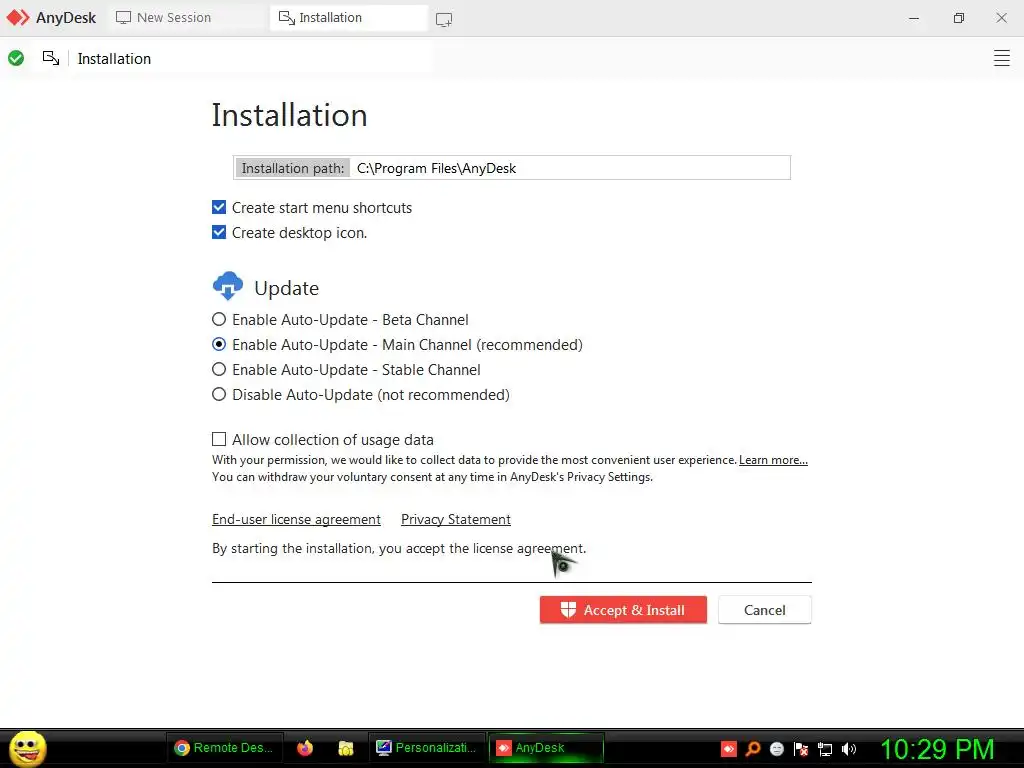Switch to the Installation tab
1024x768 pixels.
click(349, 18)
